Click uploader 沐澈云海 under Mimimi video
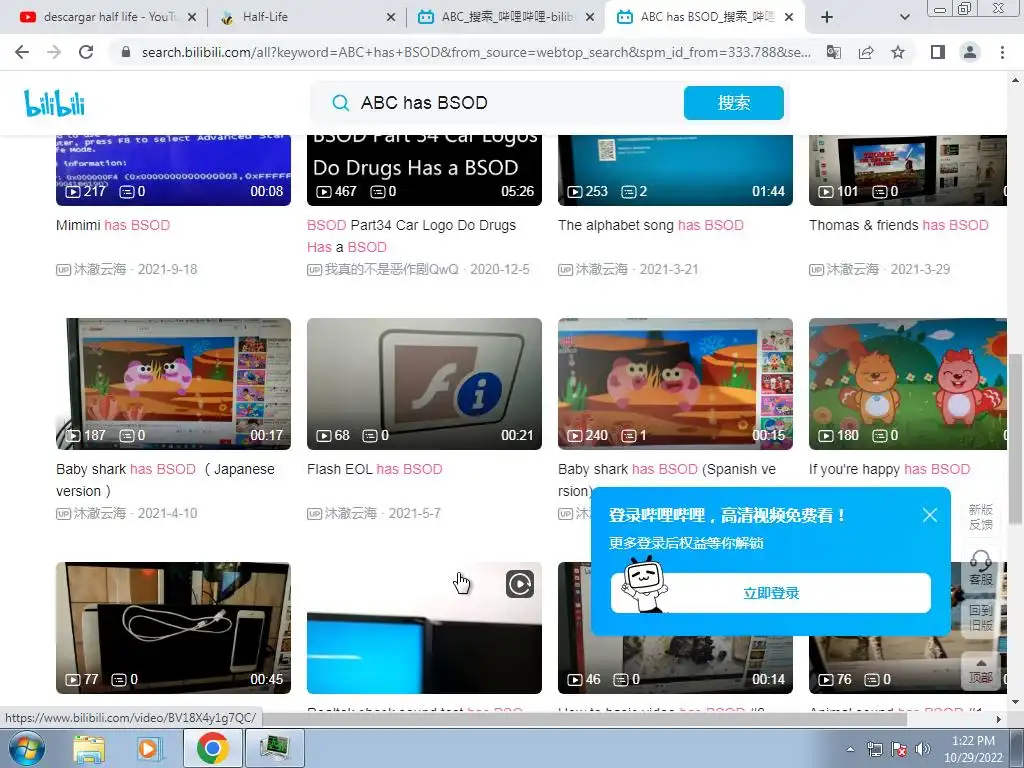This screenshot has height=768, width=1024. click(x=99, y=269)
